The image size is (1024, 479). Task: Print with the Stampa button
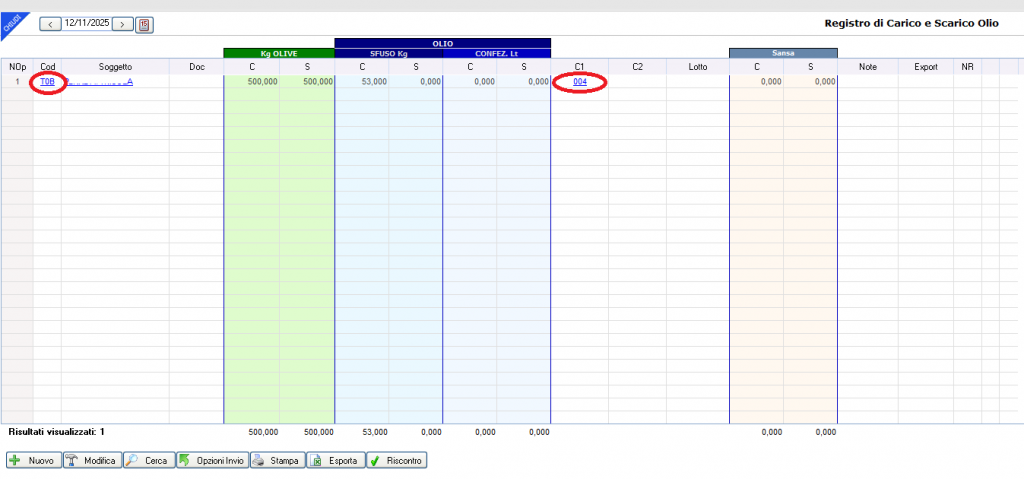pos(278,461)
